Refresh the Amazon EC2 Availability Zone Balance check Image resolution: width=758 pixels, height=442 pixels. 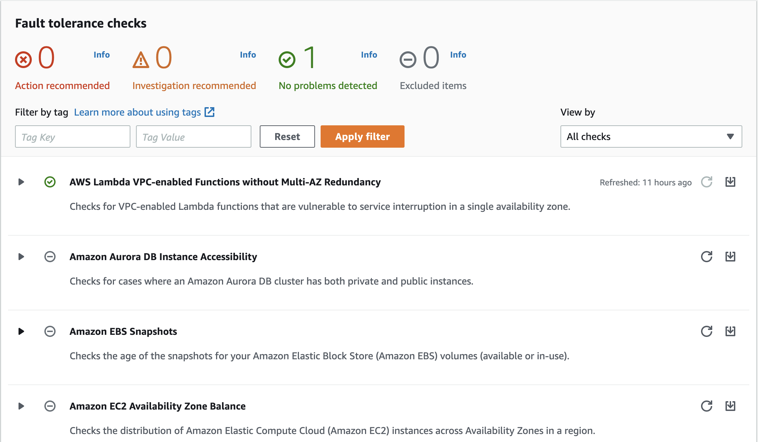click(706, 406)
